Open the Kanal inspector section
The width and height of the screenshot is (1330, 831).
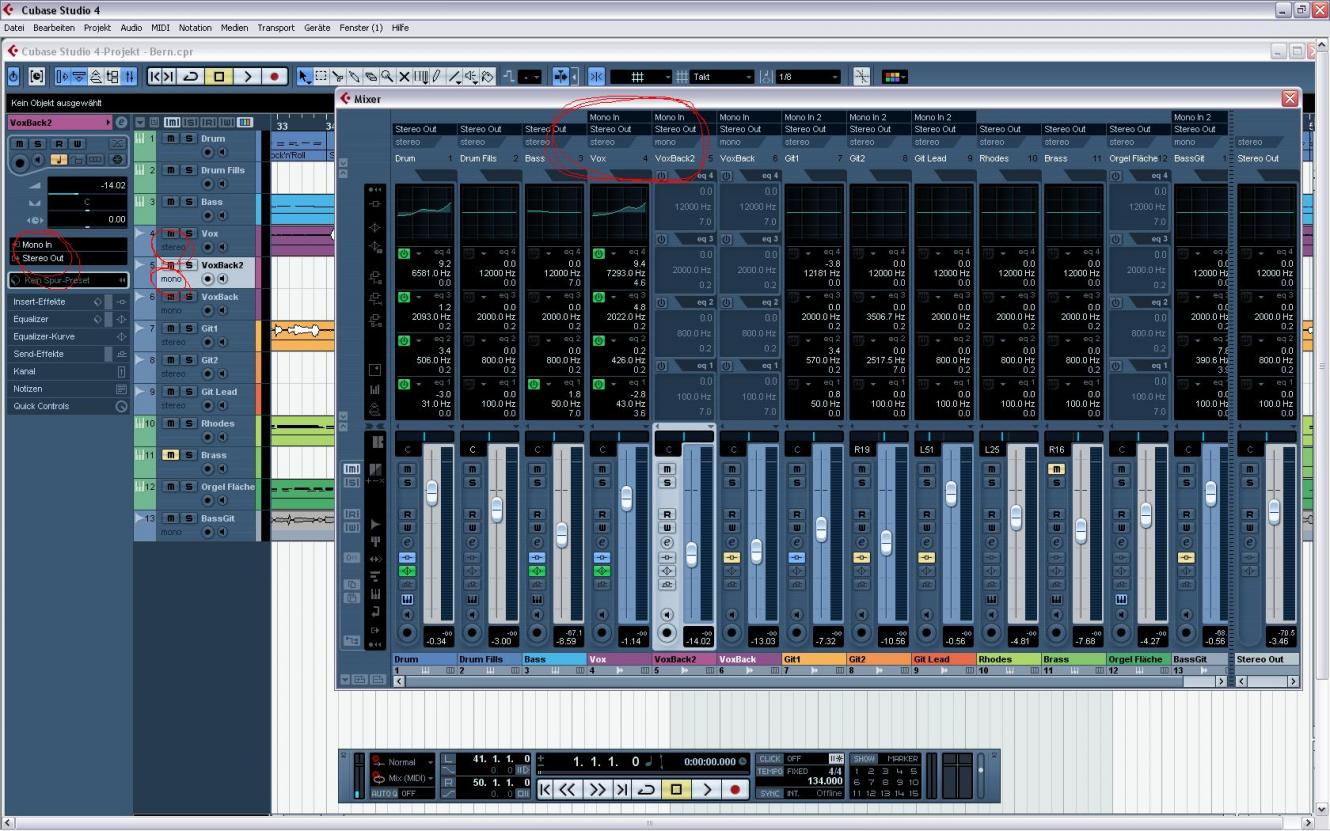coord(68,371)
